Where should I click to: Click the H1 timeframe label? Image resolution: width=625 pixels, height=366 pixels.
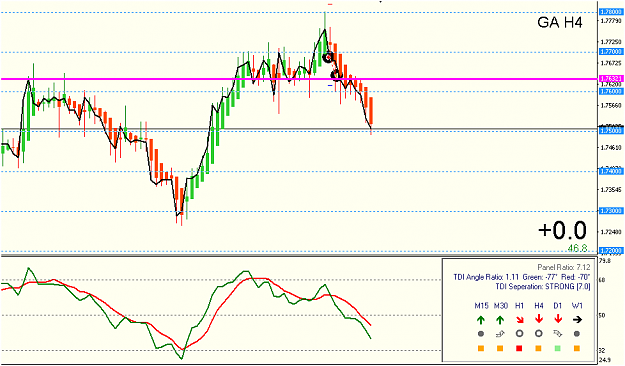[x=519, y=306]
